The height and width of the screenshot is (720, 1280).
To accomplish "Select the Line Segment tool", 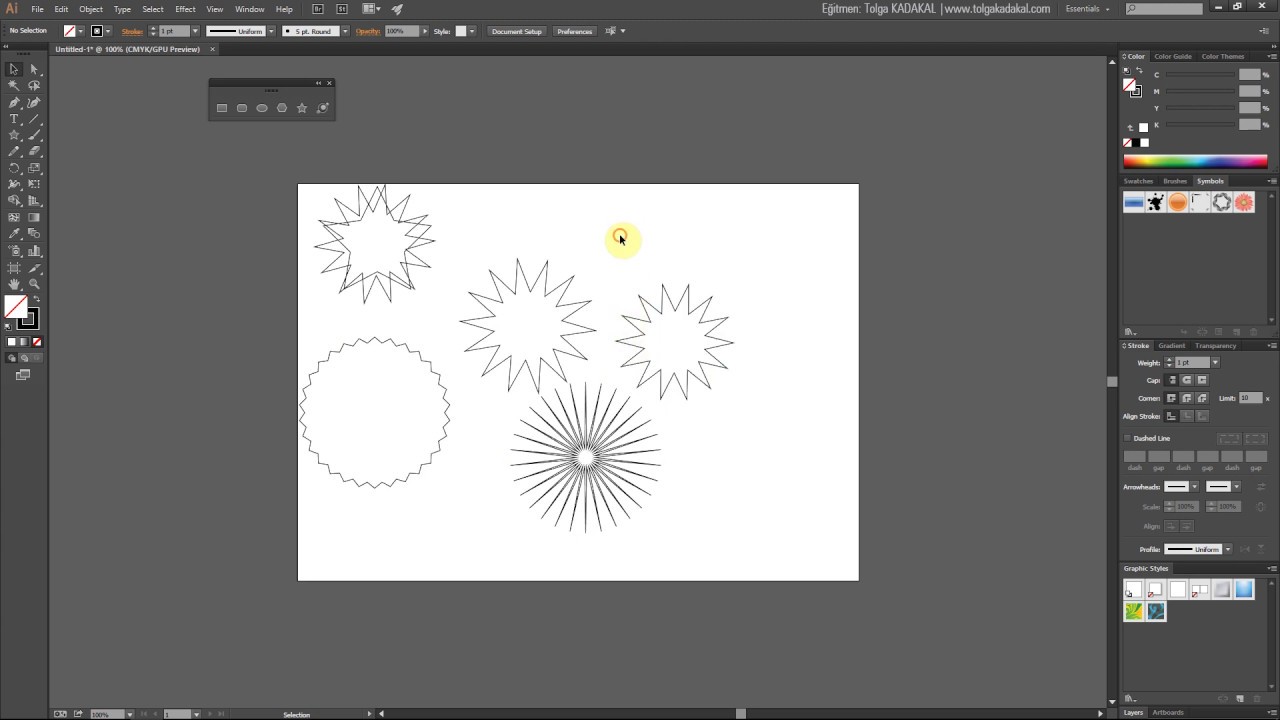I will [x=34, y=119].
